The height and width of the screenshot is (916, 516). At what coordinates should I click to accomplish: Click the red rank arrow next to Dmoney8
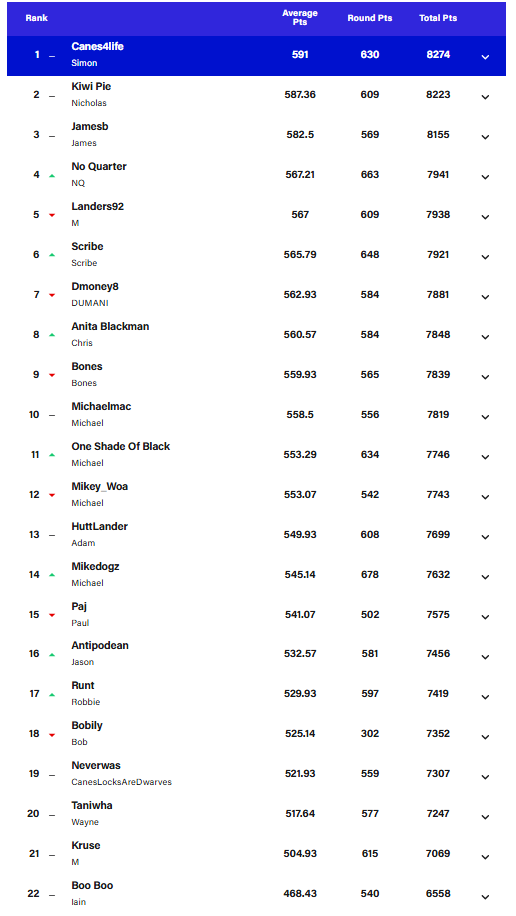tap(52, 296)
